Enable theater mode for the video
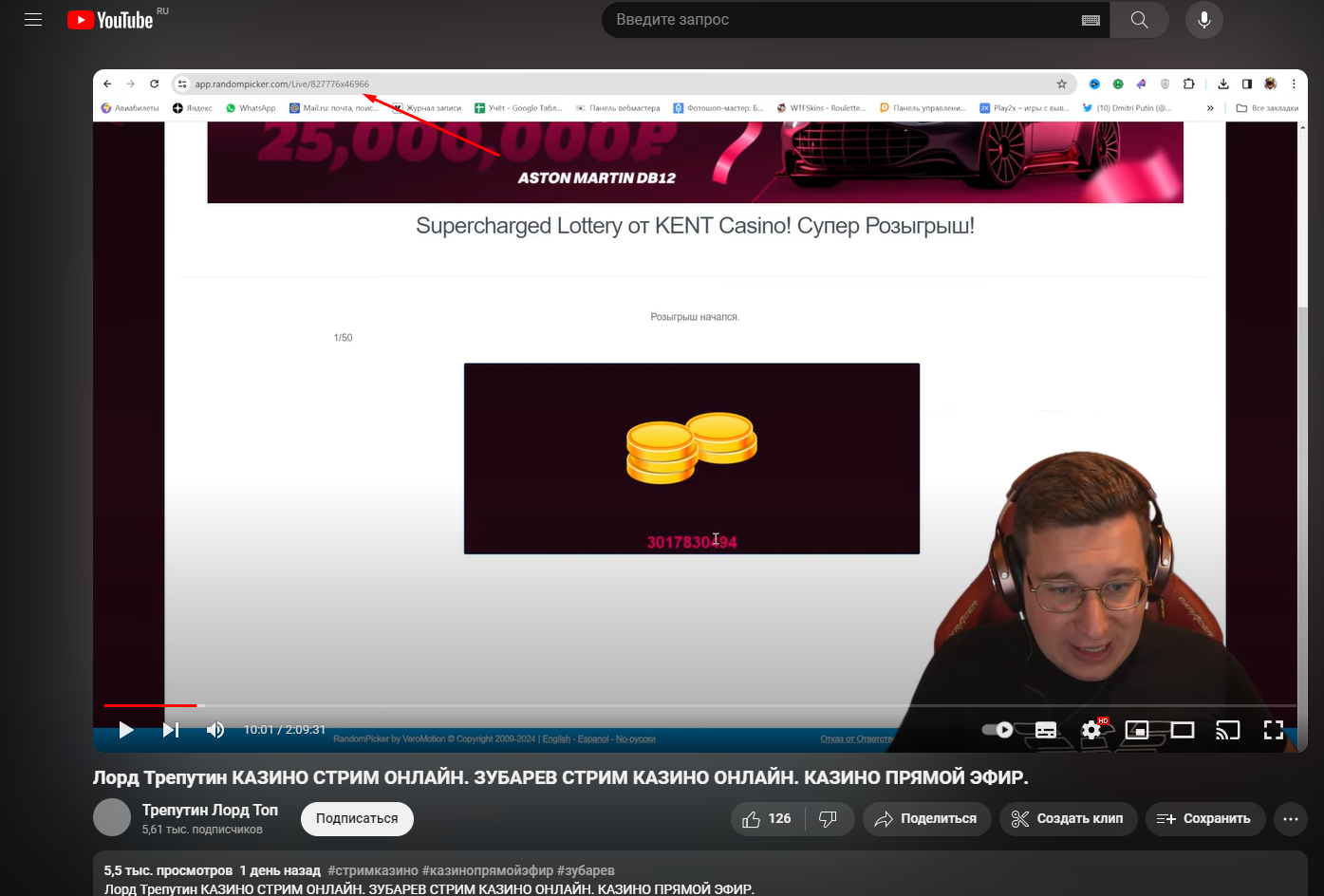The width and height of the screenshot is (1324, 896). coord(1183,730)
